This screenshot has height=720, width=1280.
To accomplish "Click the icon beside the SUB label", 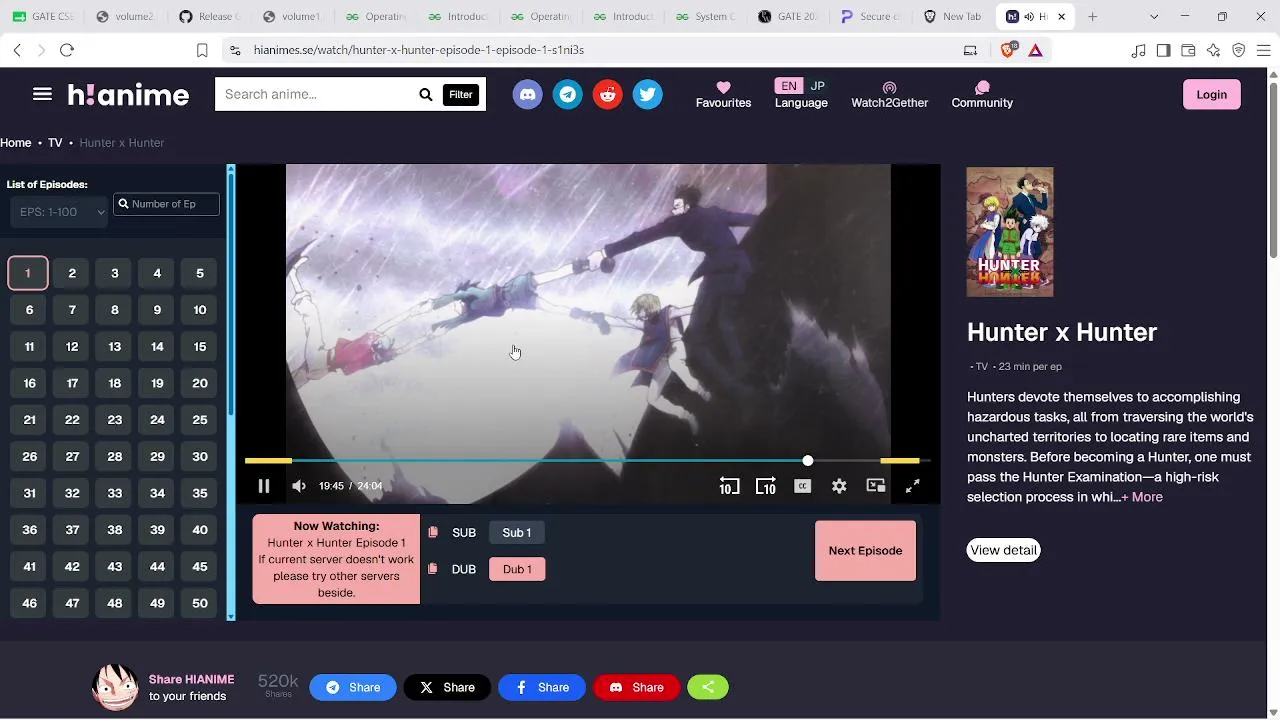I will (x=433, y=533).
